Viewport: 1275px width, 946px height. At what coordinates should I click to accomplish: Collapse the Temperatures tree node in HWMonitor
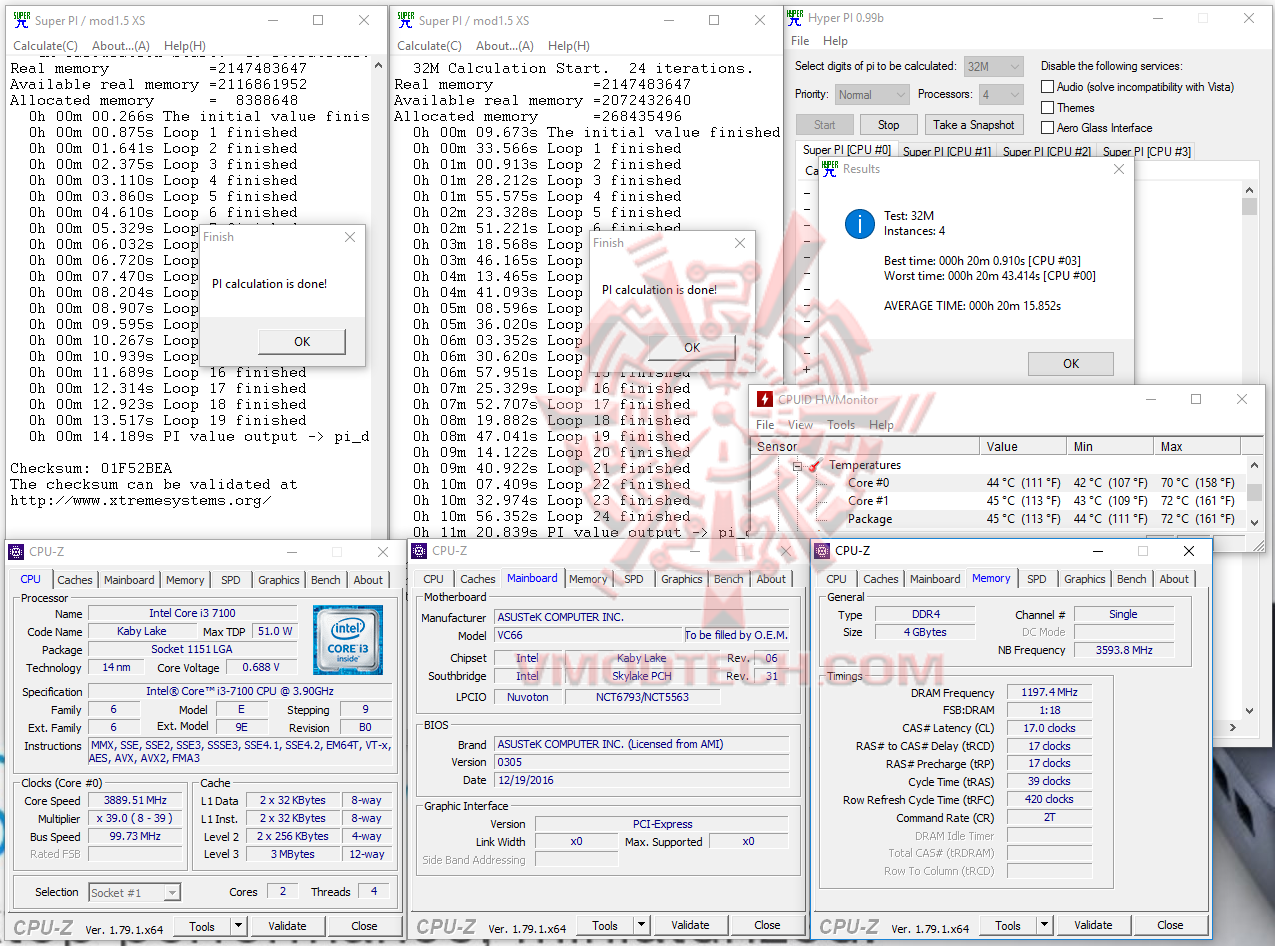797,465
